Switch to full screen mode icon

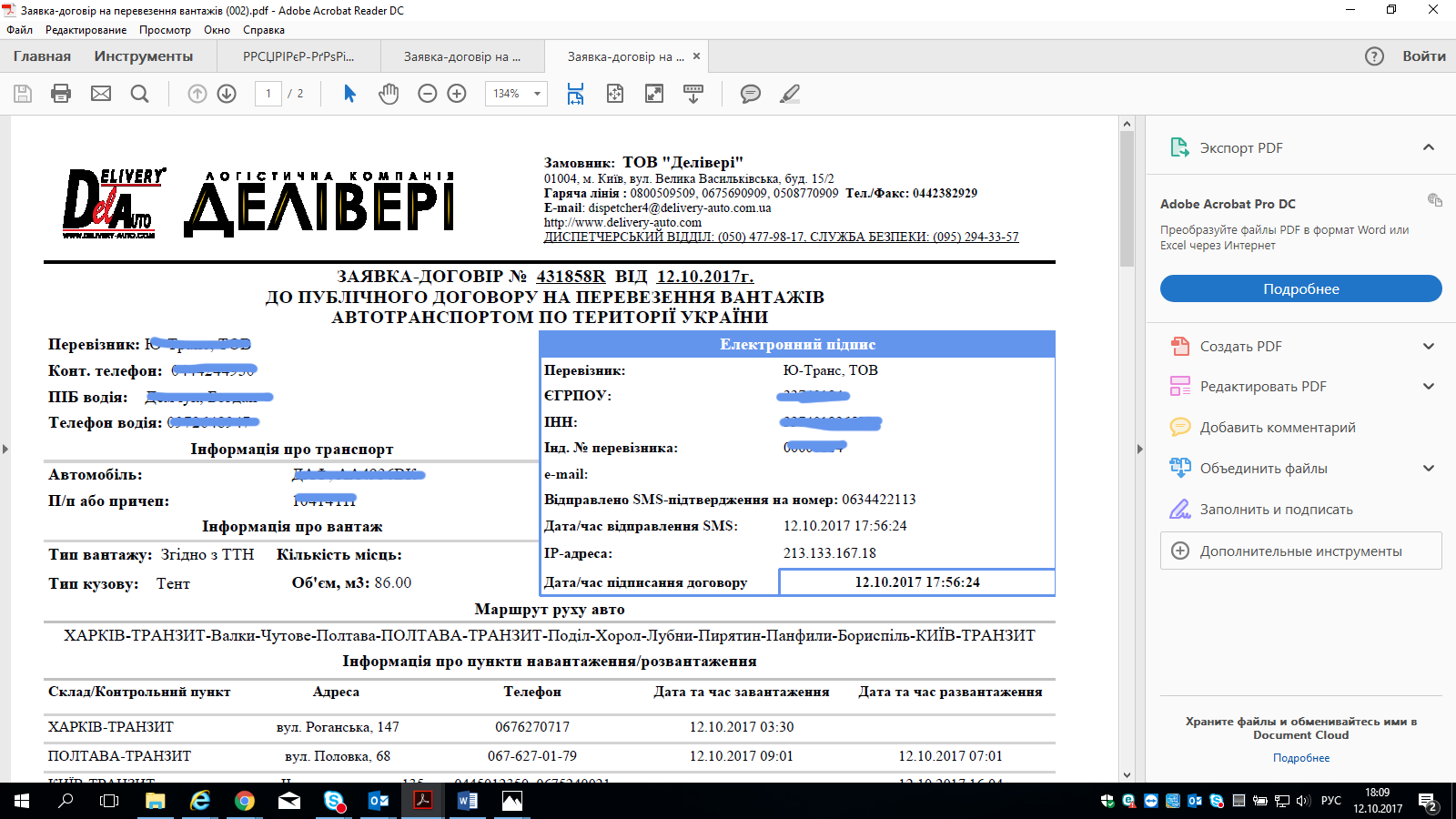click(654, 94)
